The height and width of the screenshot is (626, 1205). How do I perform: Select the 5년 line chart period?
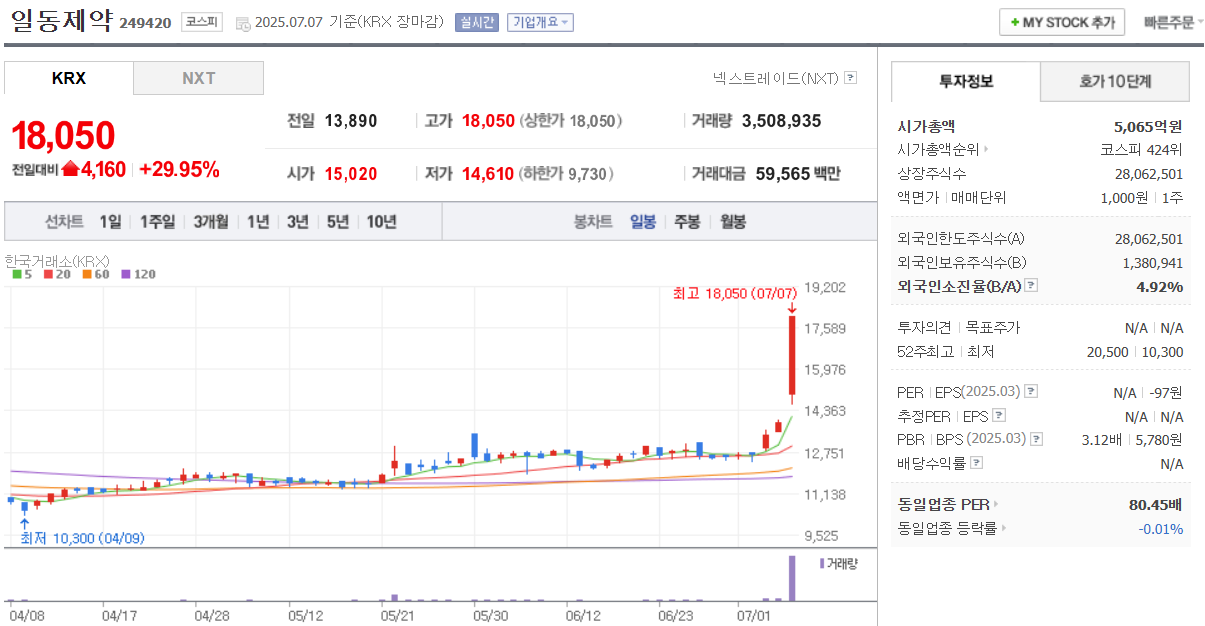tap(337, 222)
